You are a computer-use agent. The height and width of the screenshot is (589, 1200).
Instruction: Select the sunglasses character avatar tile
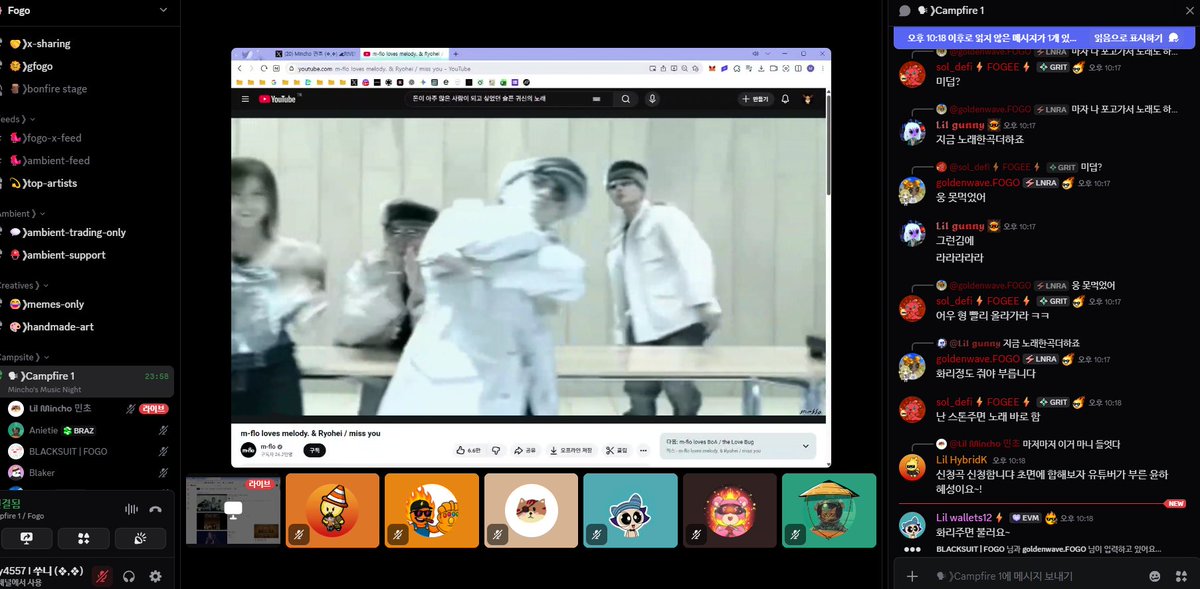point(432,510)
